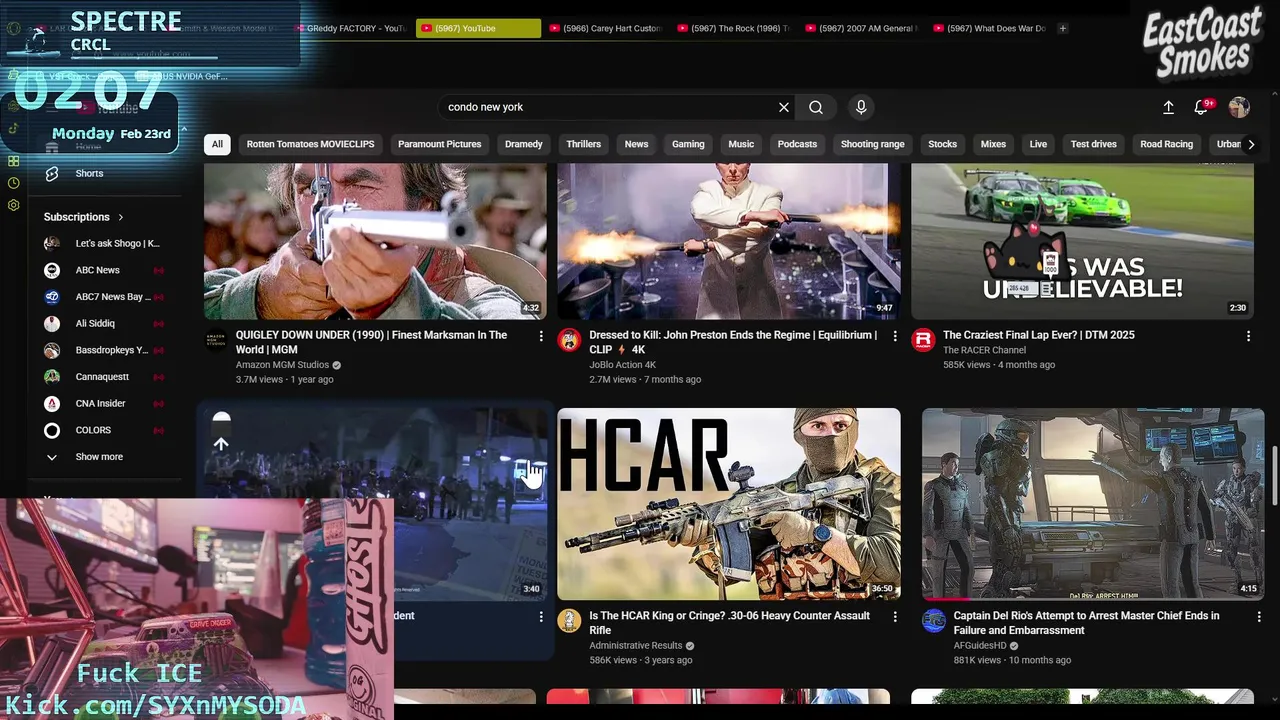Expand the Subscriptions section chevron
Viewport: 1280px width, 720px height.
click(121, 217)
